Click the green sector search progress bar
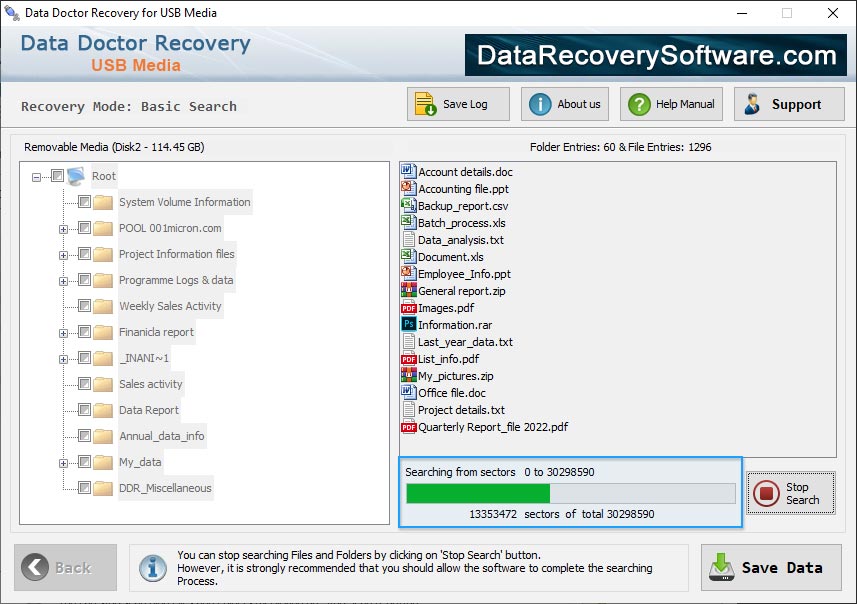This screenshot has width=857, height=604. click(480, 493)
